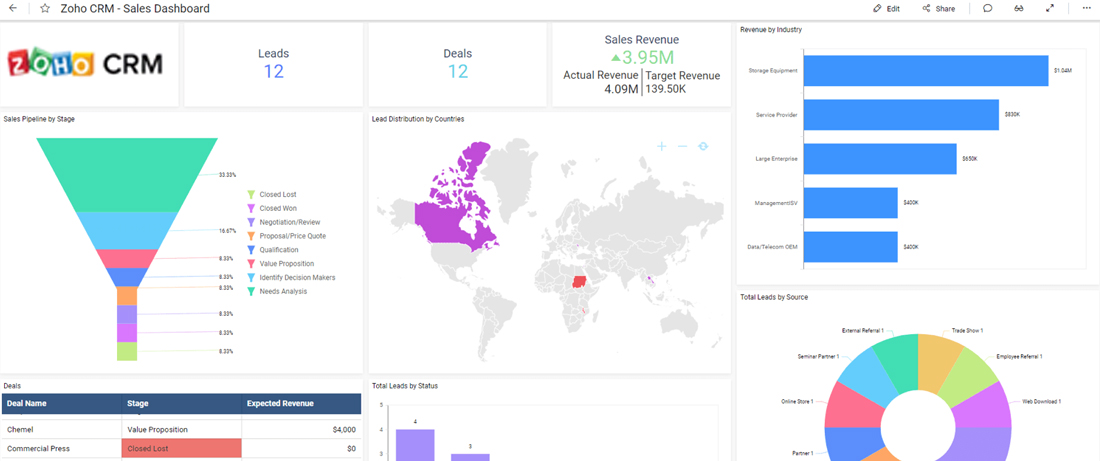The image size is (1100, 461).
Task: Click the Sales Pipeline by Stage title
Action: pos(39,119)
